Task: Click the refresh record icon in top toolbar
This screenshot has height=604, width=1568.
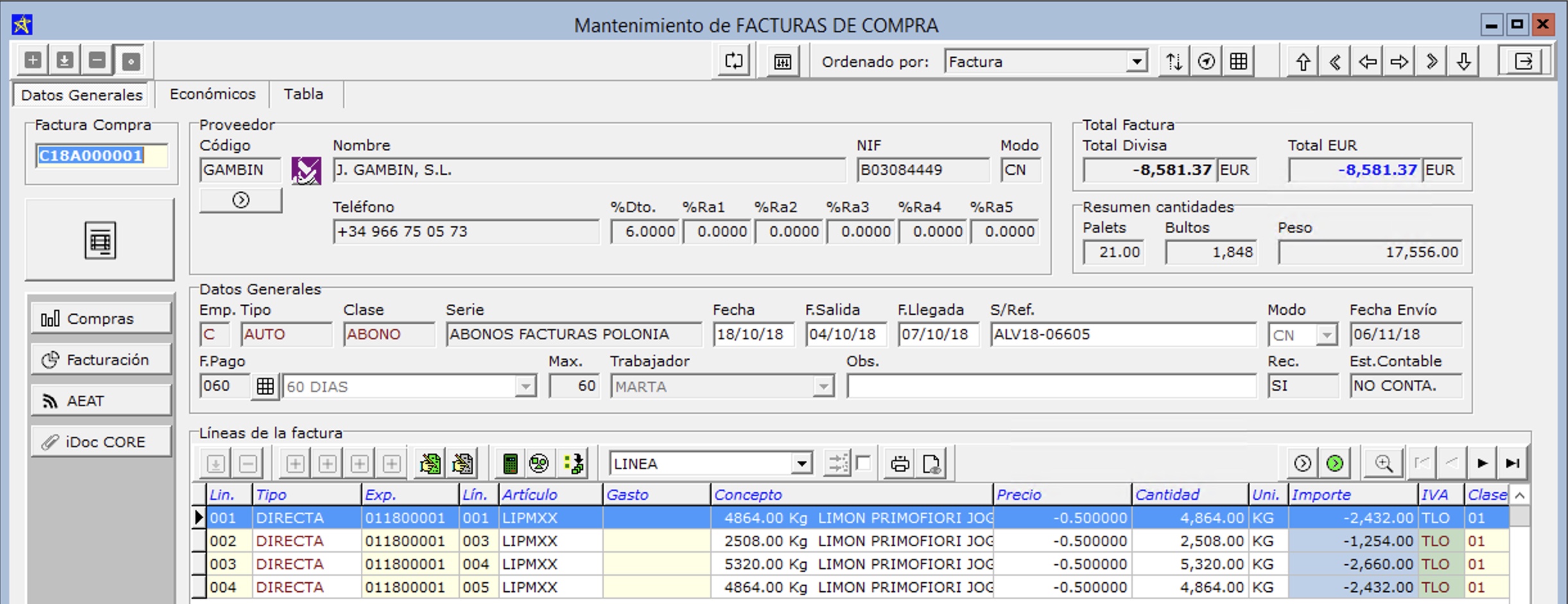Action: click(733, 62)
